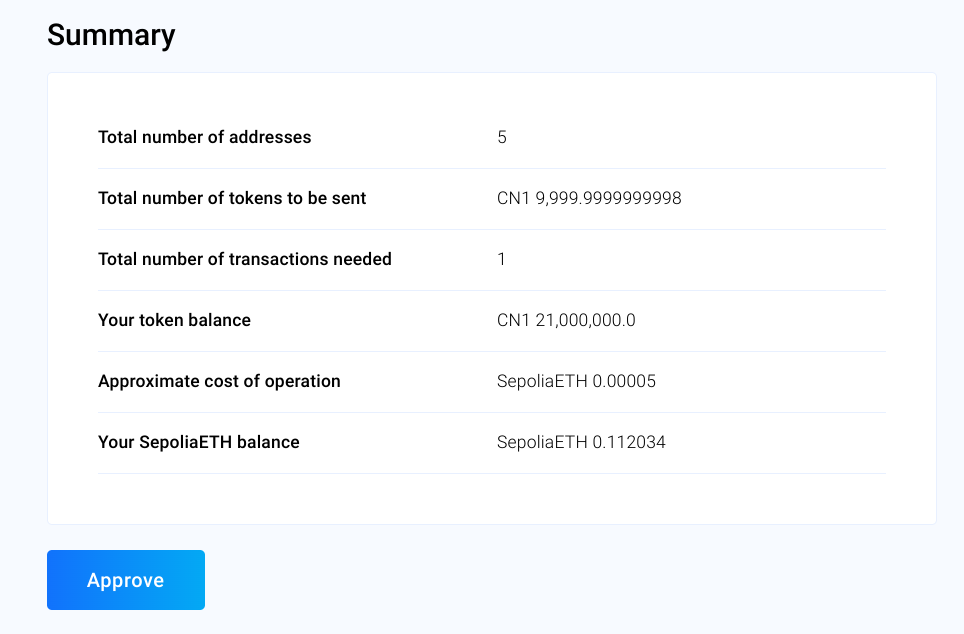
Task: Click blank page area right of Approve
Action: 580,580
